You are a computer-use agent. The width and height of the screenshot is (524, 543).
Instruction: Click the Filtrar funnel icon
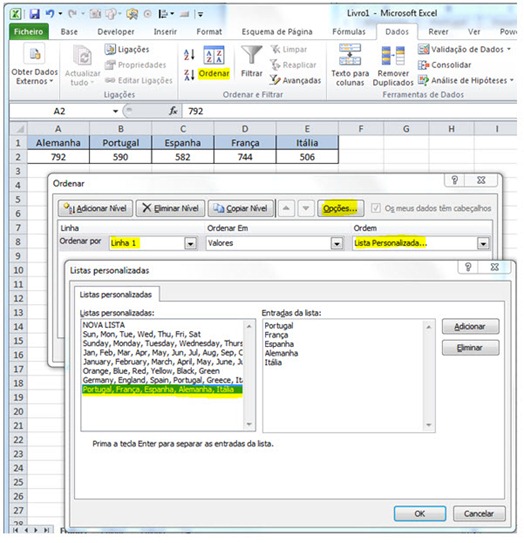coord(252,55)
